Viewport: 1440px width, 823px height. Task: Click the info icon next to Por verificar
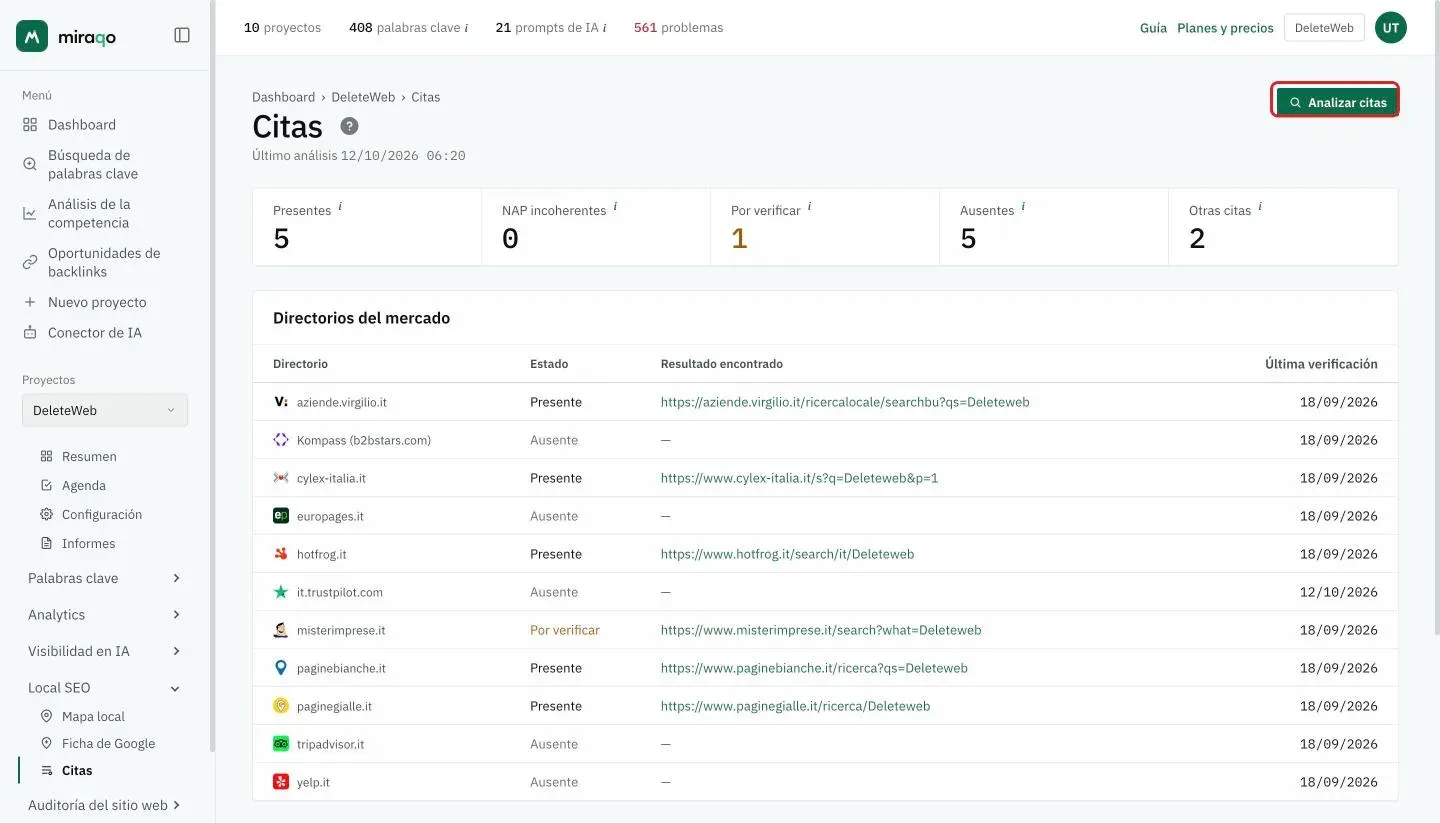coord(809,207)
